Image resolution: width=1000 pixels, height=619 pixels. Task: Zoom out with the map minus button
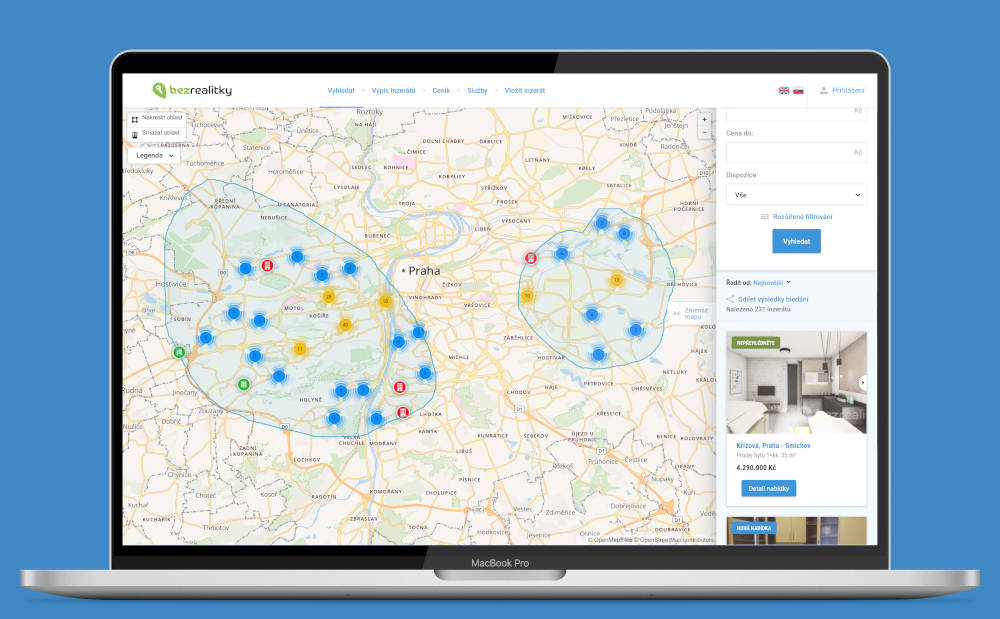click(704, 132)
